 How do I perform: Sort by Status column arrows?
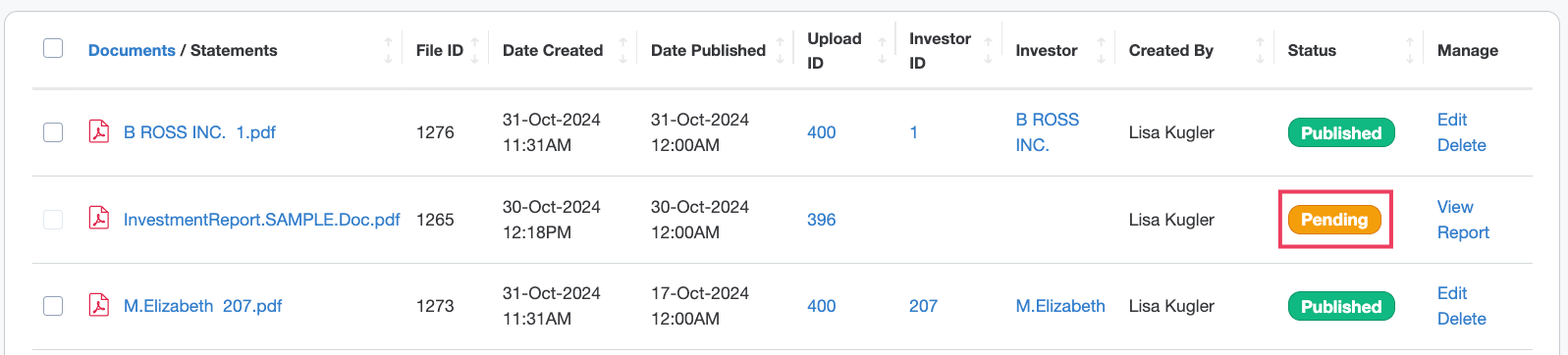1410,50
